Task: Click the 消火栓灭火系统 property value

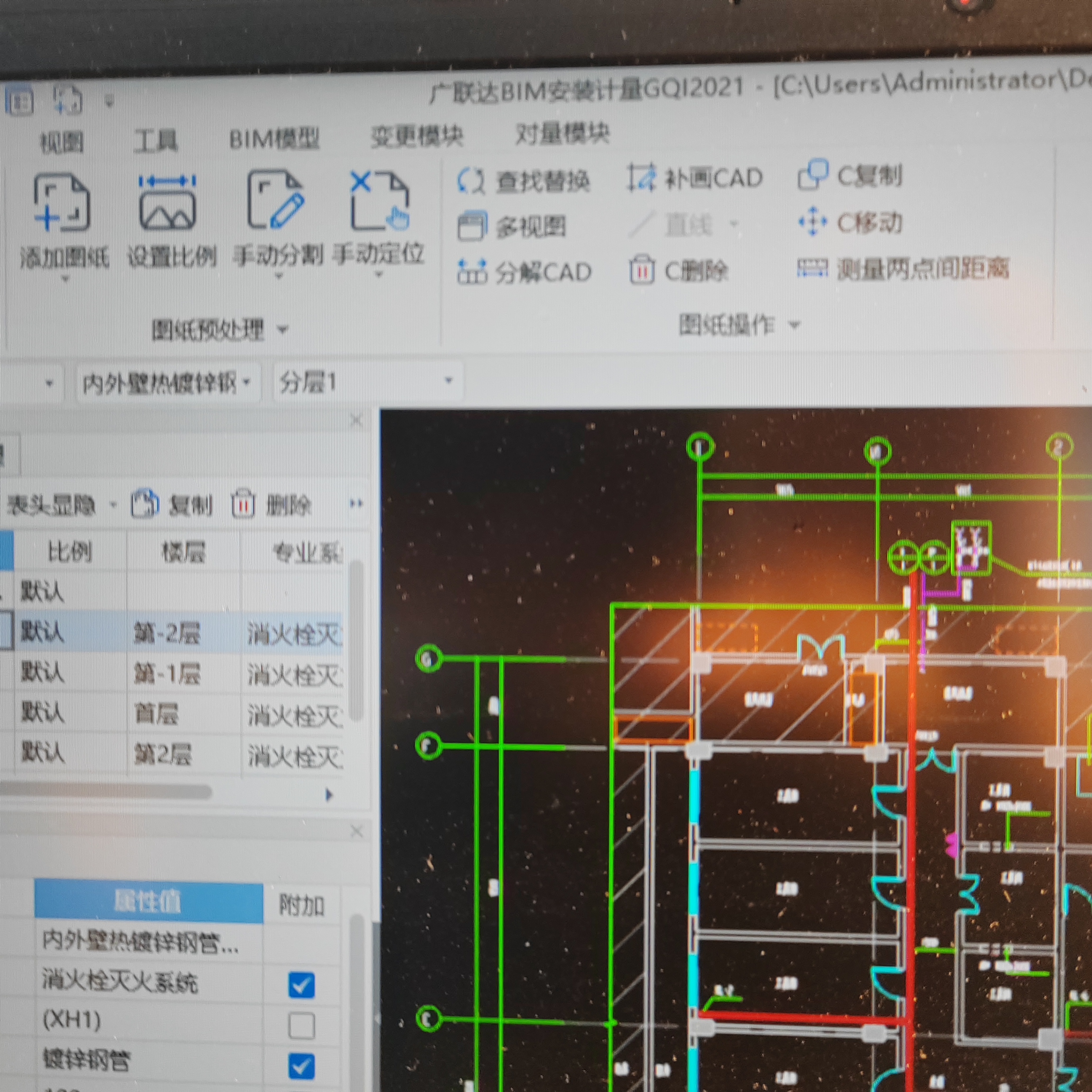Action: (149, 983)
